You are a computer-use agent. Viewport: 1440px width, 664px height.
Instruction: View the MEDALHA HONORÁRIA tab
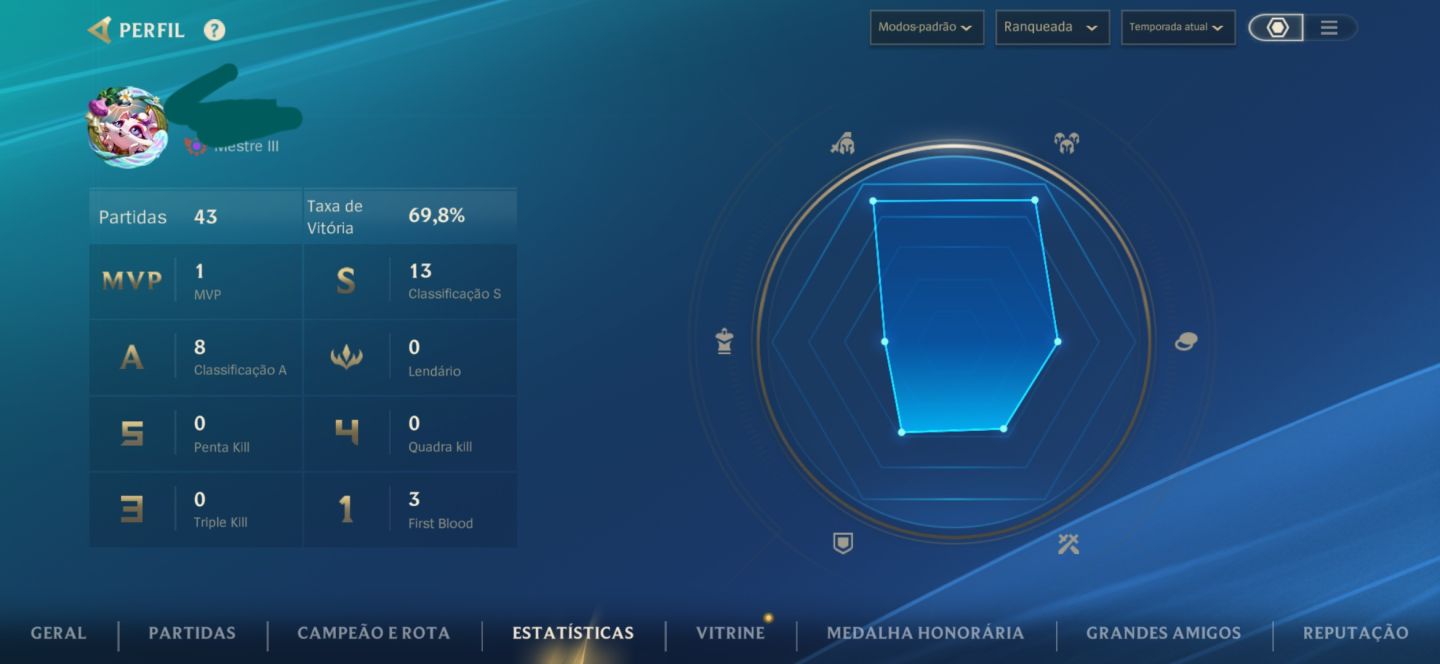(925, 633)
